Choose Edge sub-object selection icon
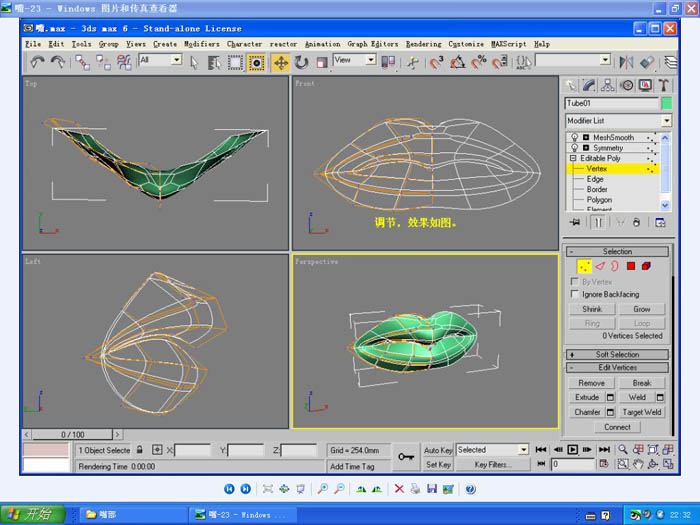 click(600, 266)
